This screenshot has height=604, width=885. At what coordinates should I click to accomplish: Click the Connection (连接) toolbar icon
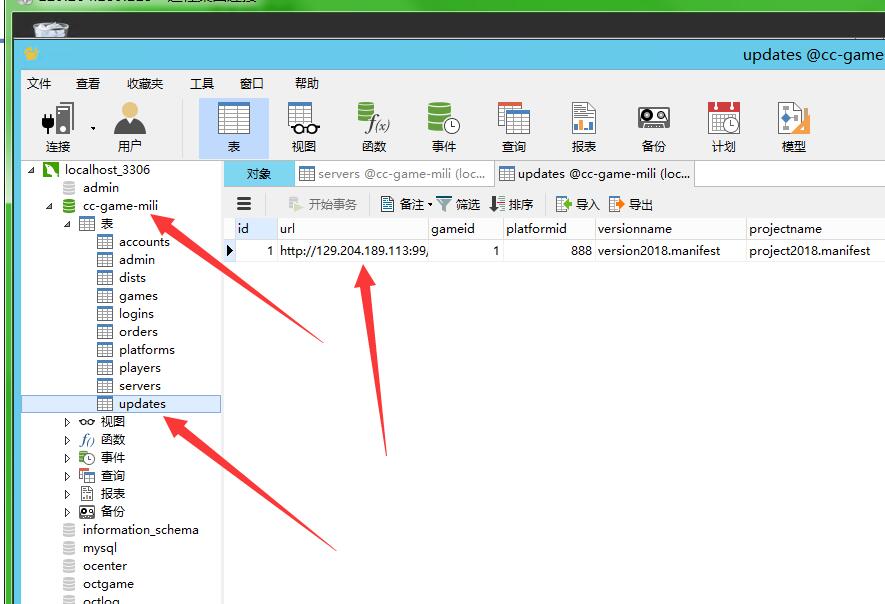click(58, 127)
